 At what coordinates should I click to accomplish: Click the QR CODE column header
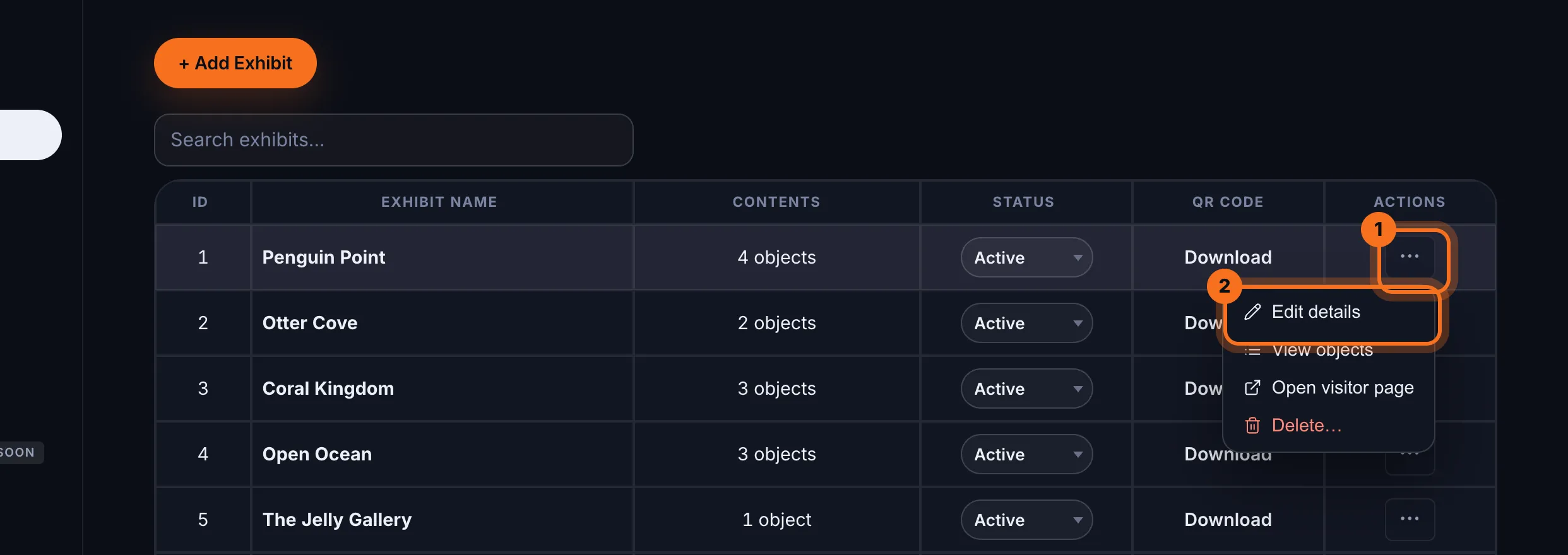(1228, 202)
